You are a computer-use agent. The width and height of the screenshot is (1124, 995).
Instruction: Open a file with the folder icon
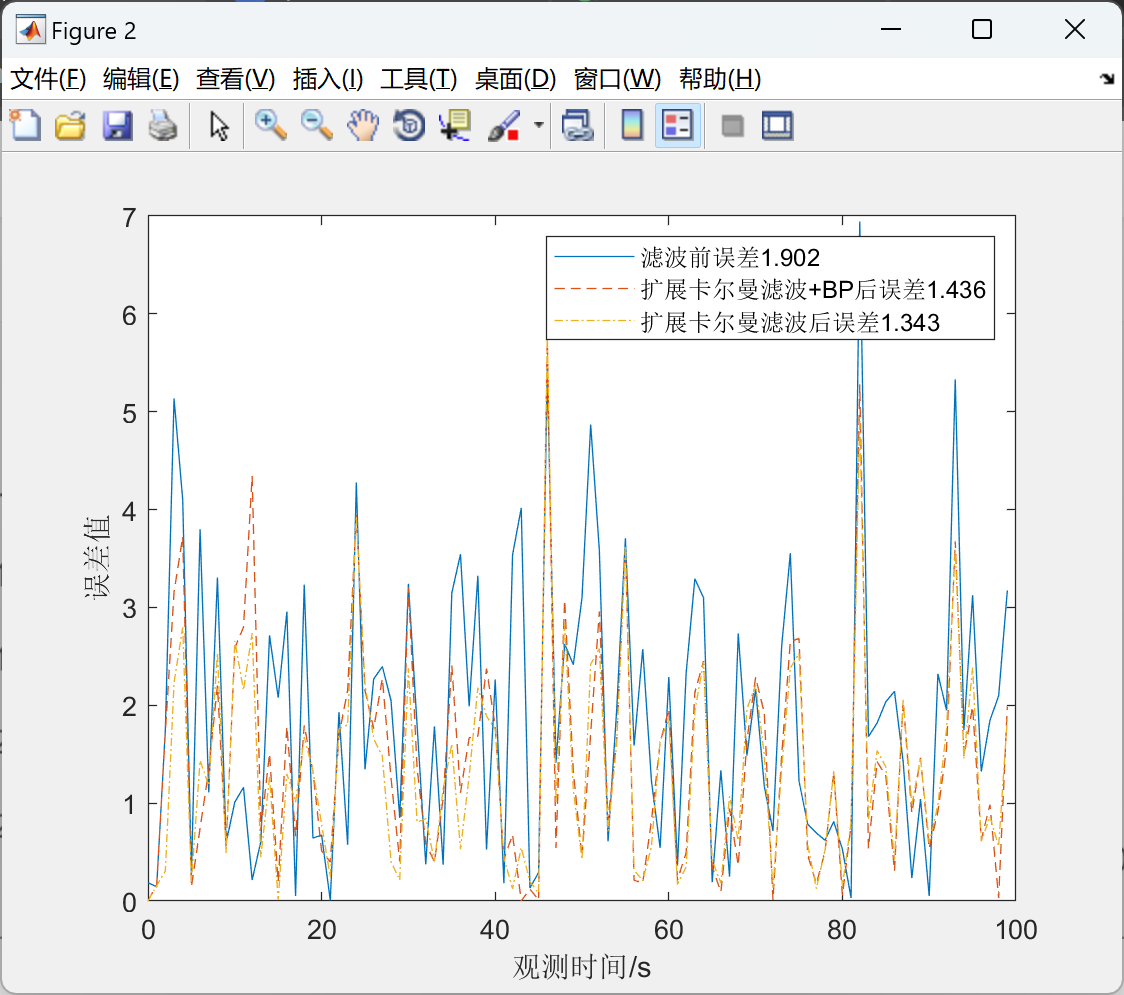pyautogui.click(x=70, y=125)
